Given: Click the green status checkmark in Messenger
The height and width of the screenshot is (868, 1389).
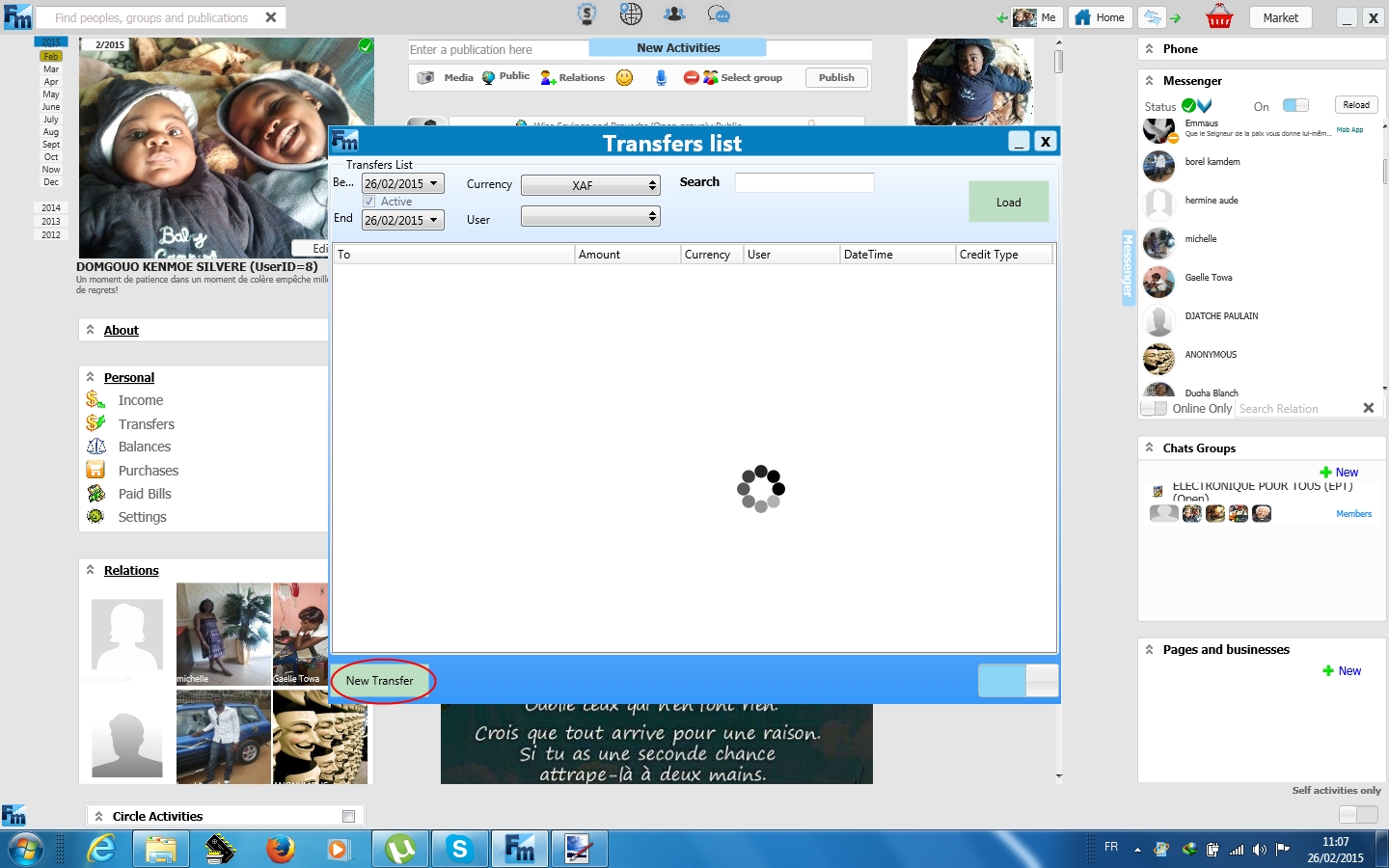Looking at the screenshot, I should [1189, 106].
